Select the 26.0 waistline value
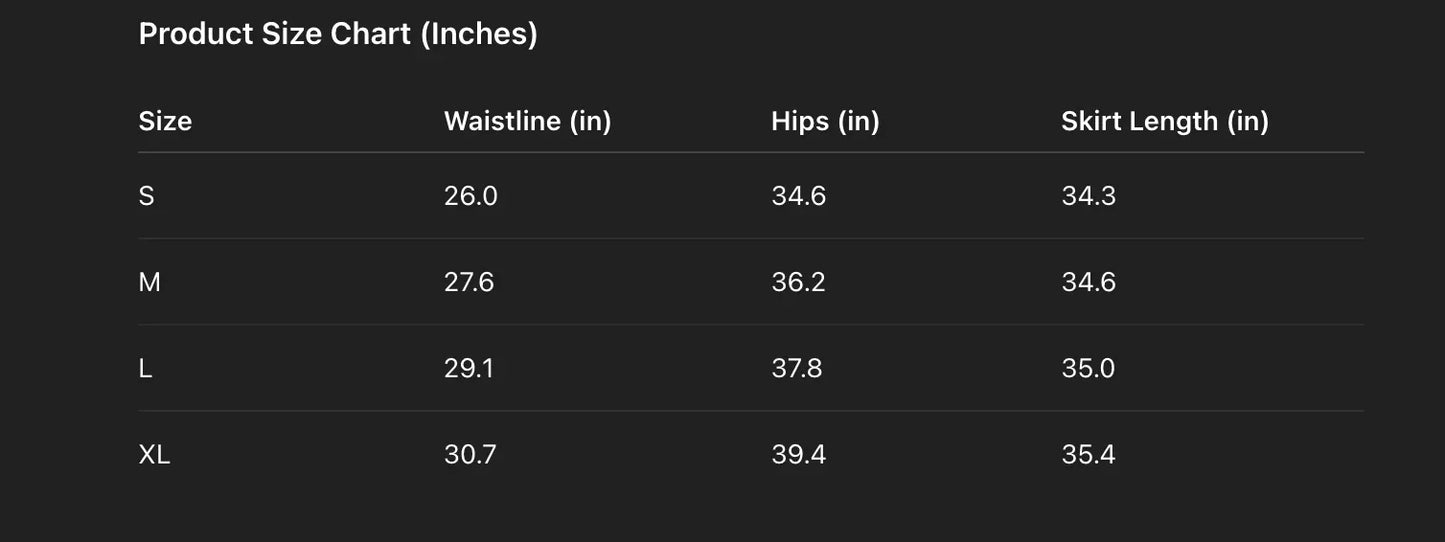The width and height of the screenshot is (1445, 542). 470,196
